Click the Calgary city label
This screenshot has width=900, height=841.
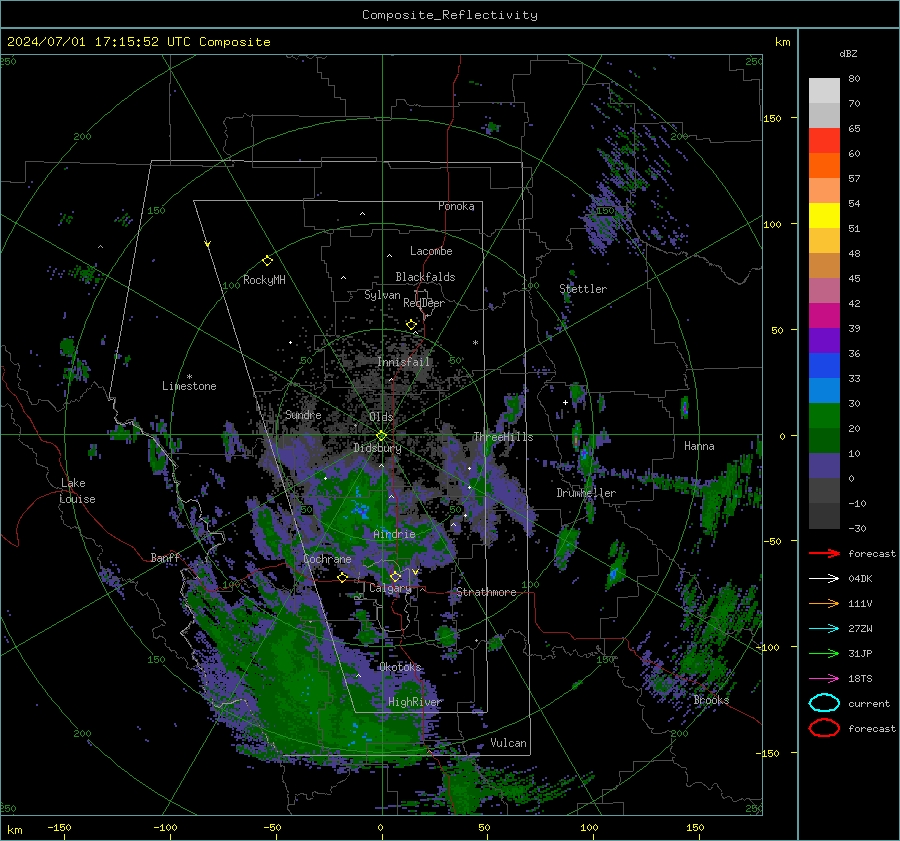click(x=390, y=588)
